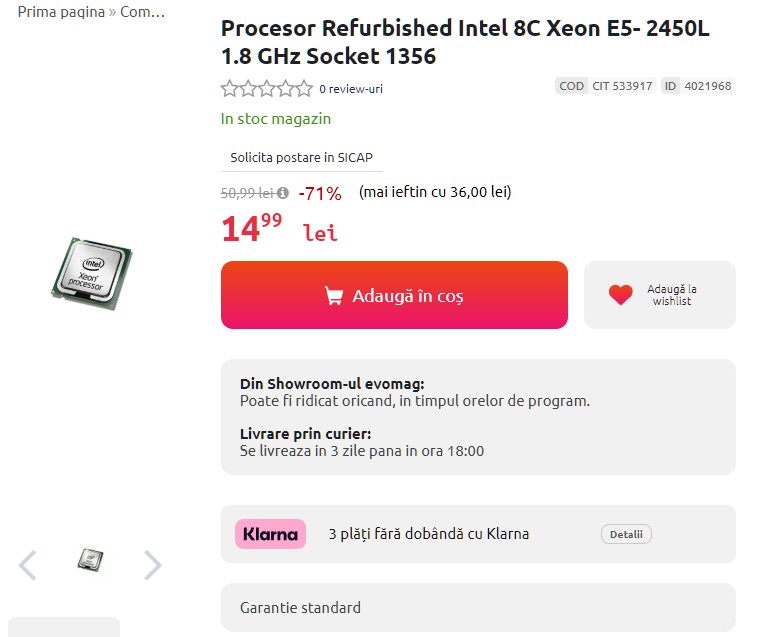Show previous product image with left arrow

pos(28,565)
